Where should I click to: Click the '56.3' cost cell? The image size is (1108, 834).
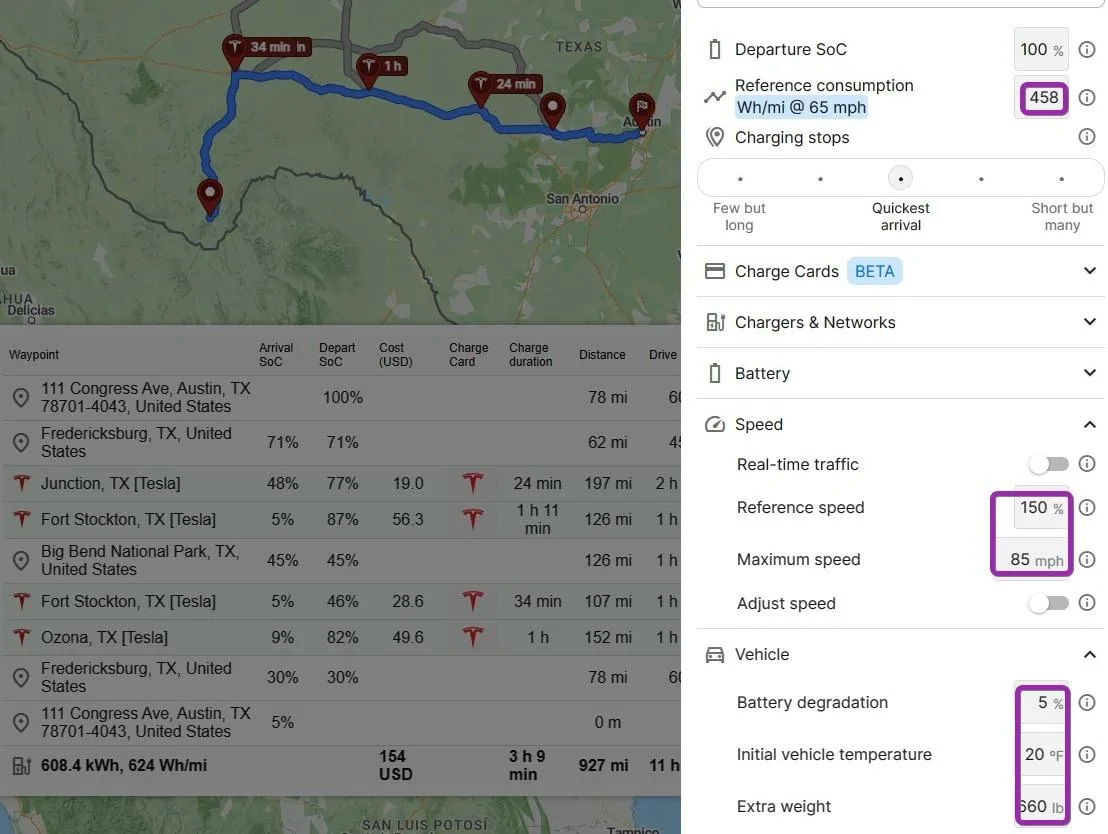[408, 519]
